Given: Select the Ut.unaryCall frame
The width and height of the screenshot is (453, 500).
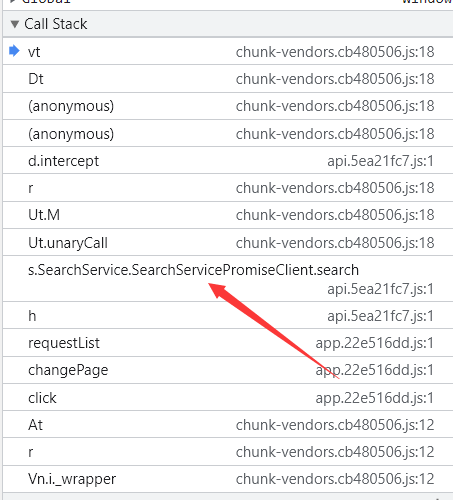Looking at the screenshot, I should point(228,242).
